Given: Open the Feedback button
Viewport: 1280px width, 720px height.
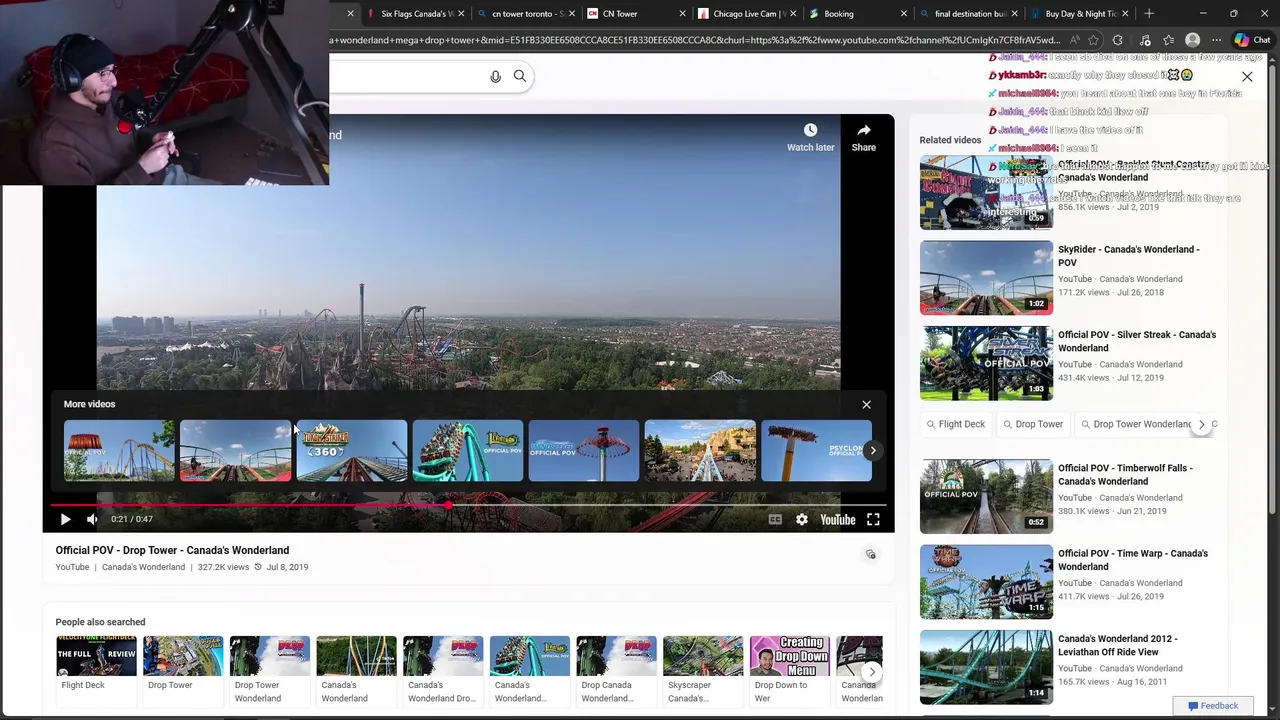Looking at the screenshot, I should point(1212,706).
